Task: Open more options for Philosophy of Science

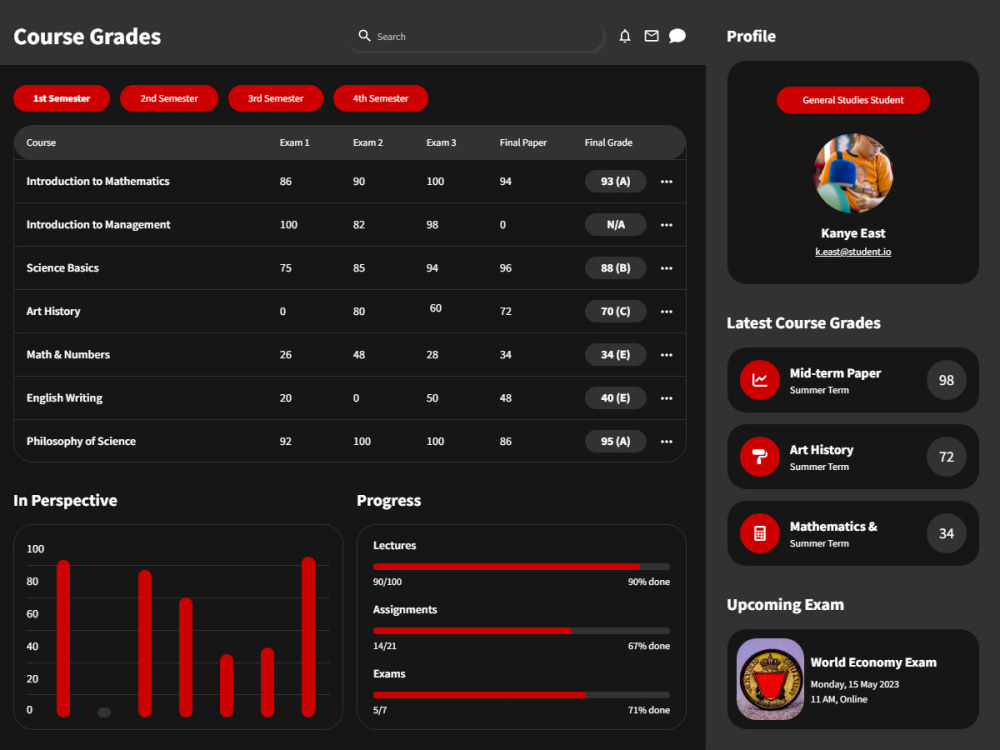Action: [x=666, y=442]
